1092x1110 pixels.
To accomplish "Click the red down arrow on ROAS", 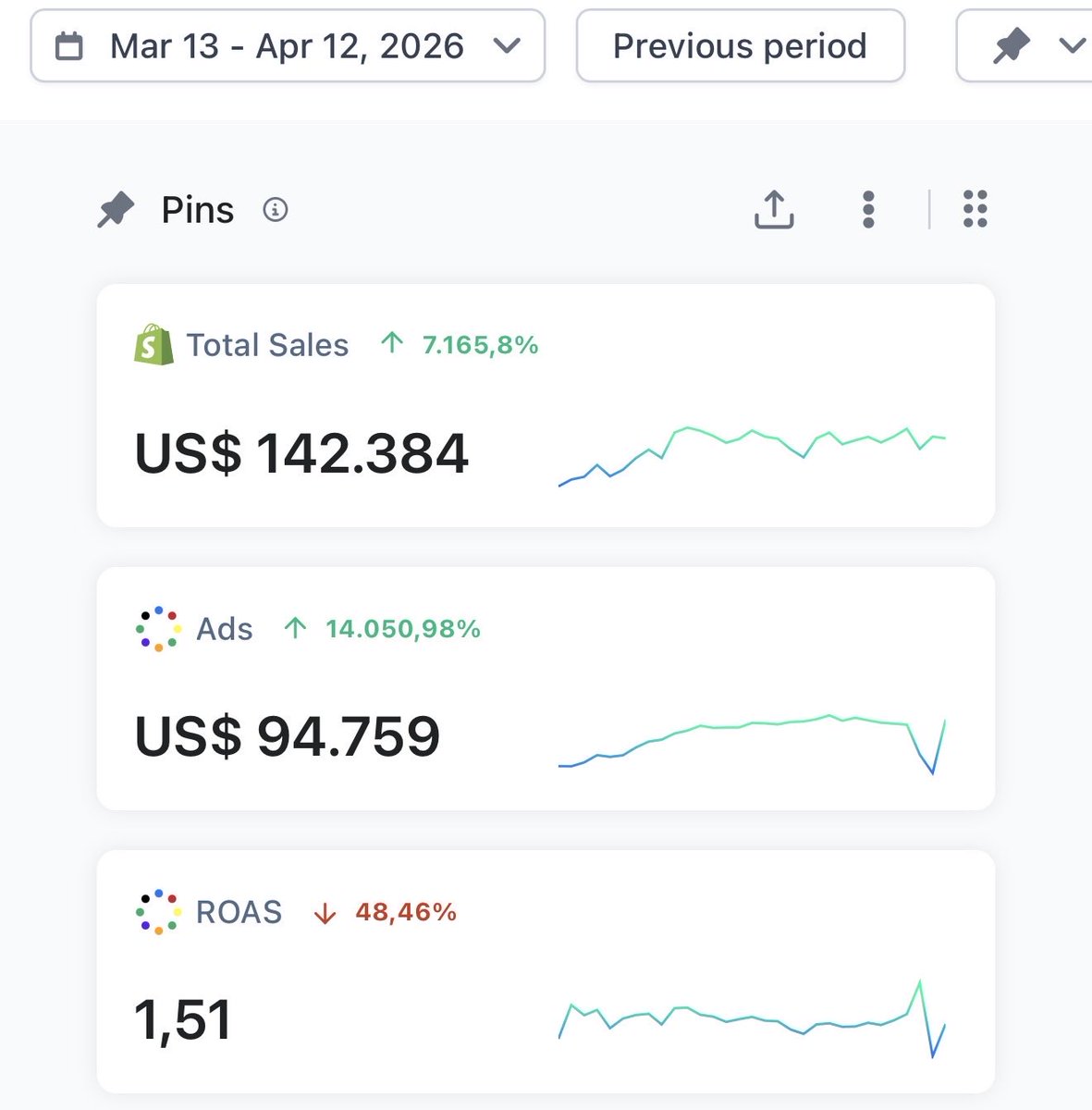I will [x=325, y=914].
